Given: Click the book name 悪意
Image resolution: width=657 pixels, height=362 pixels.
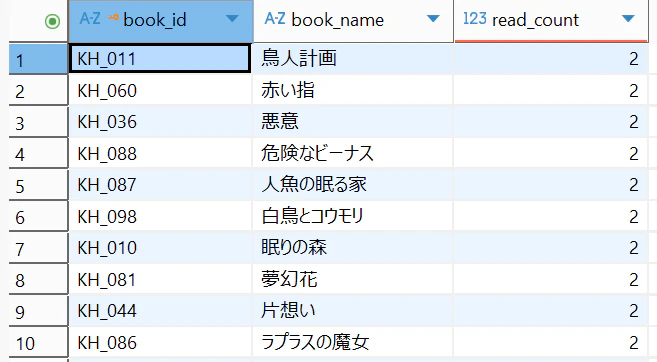Looking at the screenshot, I should [280, 121].
